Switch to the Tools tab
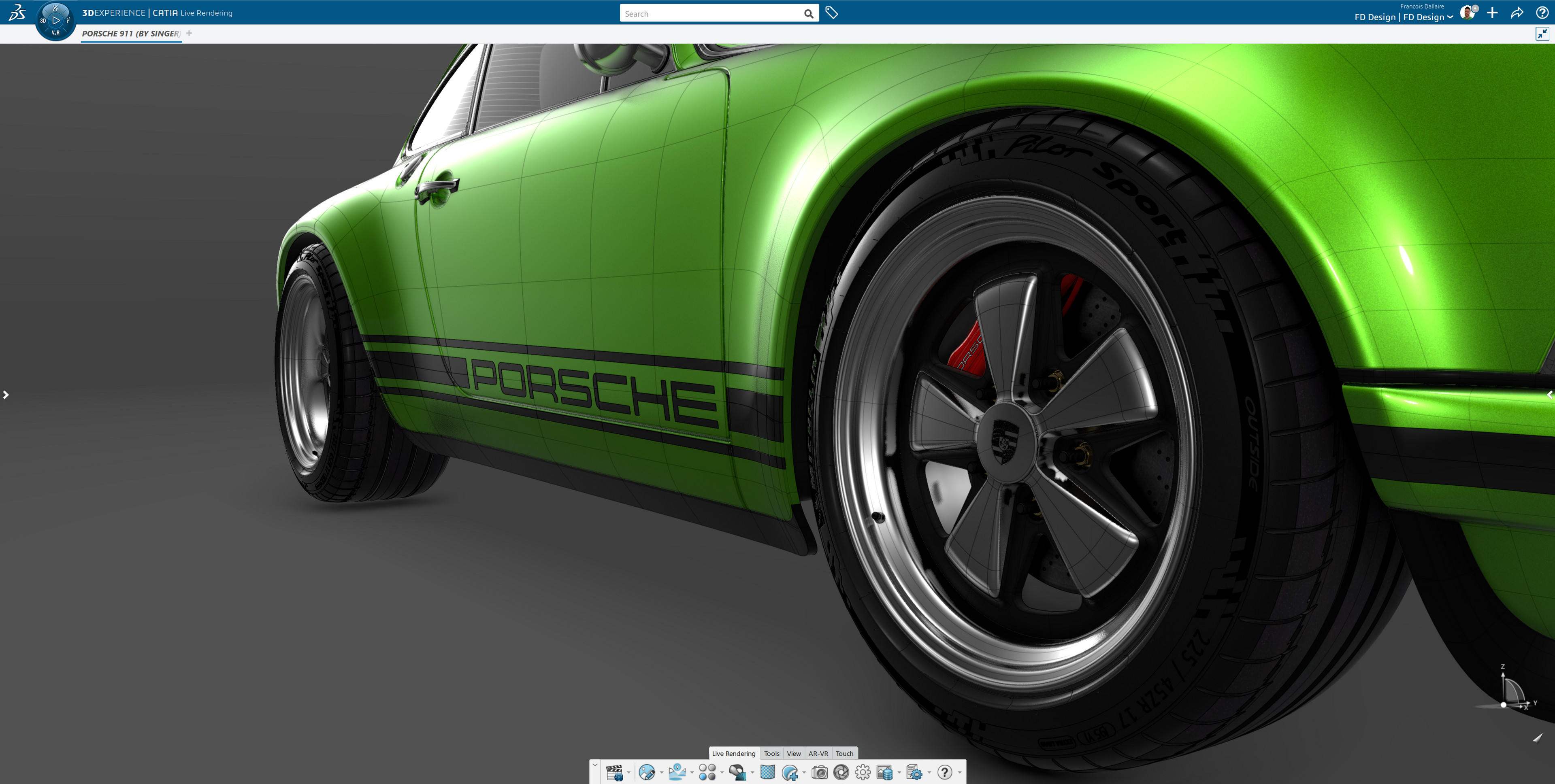Viewport: 1555px width, 784px height. (x=771, y=753)
